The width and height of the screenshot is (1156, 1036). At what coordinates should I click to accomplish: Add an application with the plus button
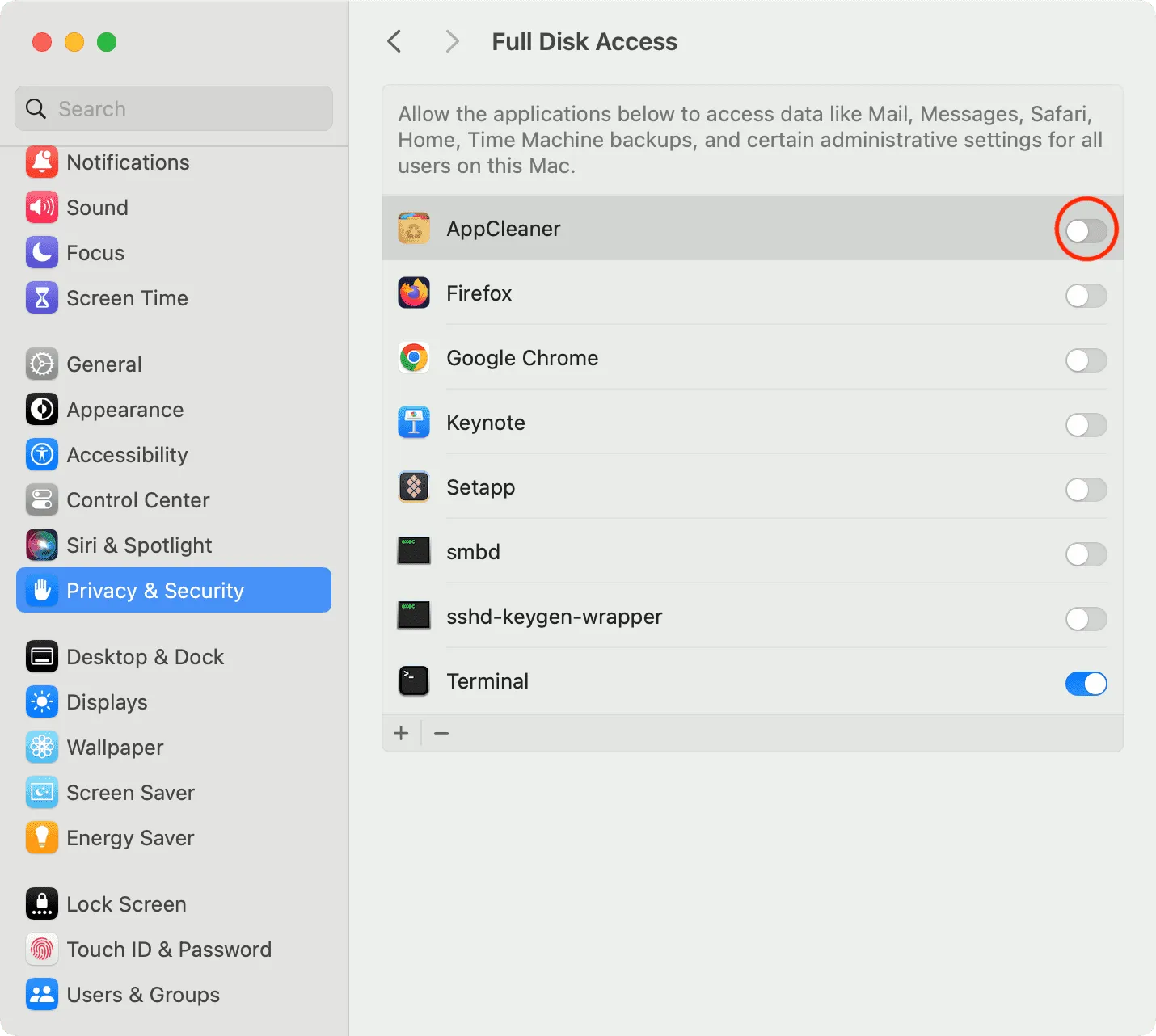(401, 733)
